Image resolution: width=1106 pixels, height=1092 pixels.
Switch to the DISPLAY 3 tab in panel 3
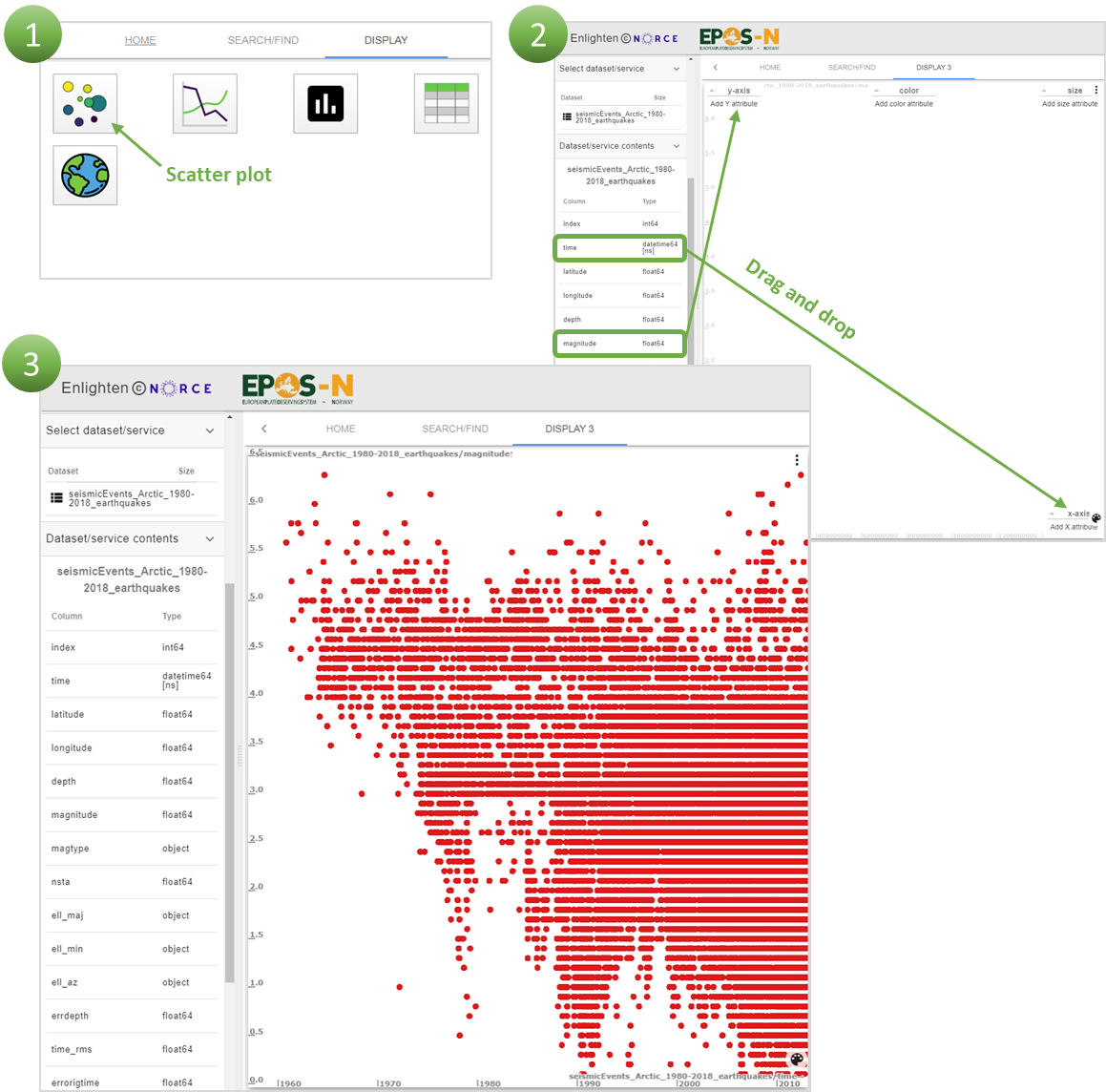(570, 429)
